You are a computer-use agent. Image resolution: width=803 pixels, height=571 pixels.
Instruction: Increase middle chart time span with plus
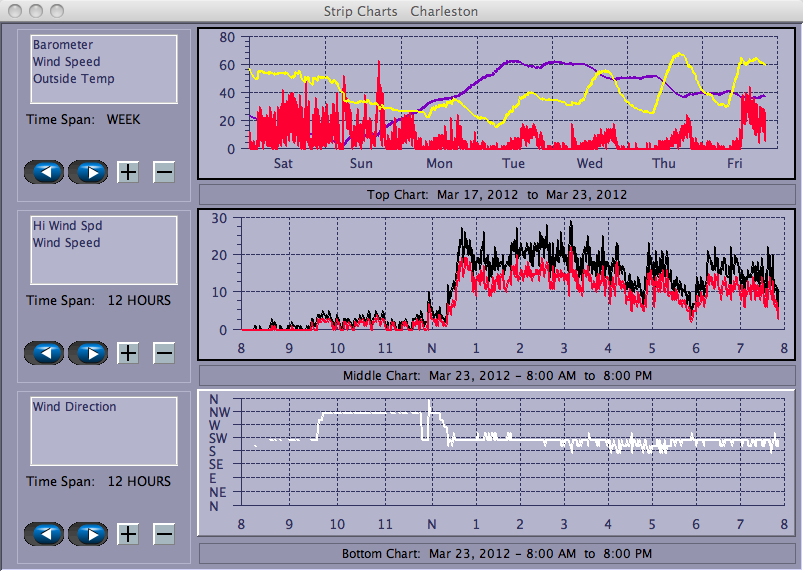pyautogui.click(x=128, y=353)
